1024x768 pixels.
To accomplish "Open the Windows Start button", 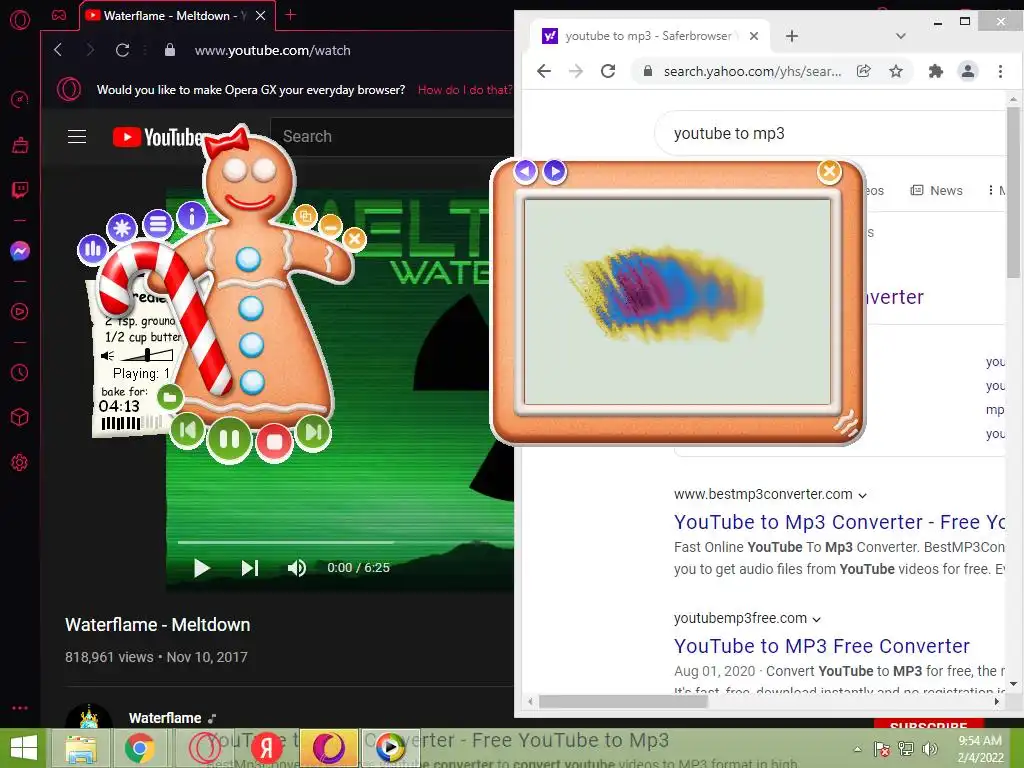I will coord(23,748).
